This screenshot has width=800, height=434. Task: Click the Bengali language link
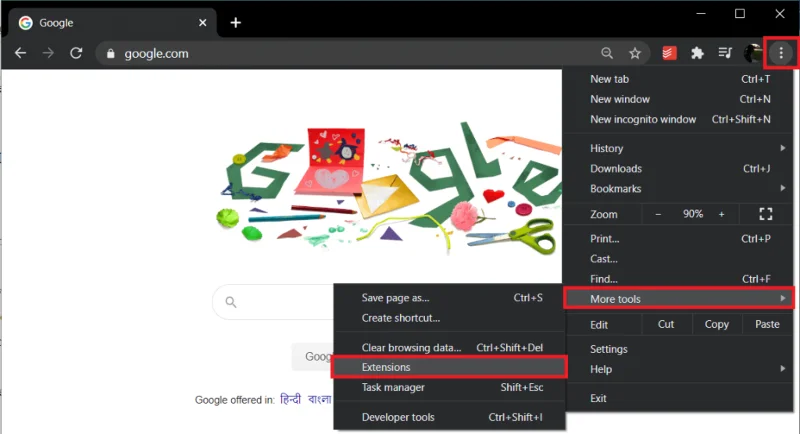[x=319, y=399]
